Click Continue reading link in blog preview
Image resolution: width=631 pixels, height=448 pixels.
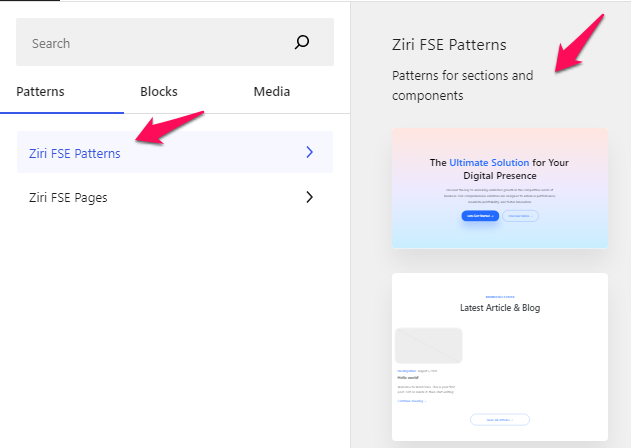tap(412, 401)
